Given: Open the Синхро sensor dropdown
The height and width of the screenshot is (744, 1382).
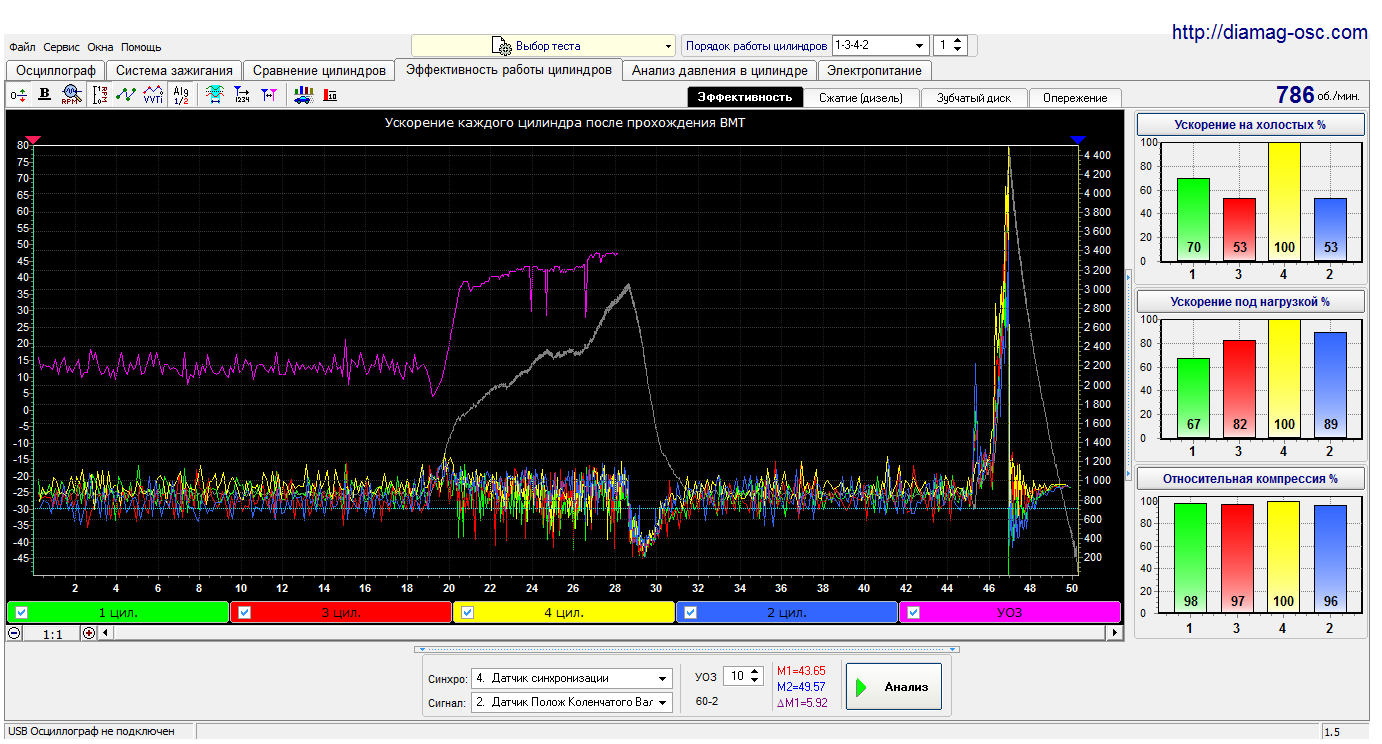Looking at the screenshot, I should (571, 678).
